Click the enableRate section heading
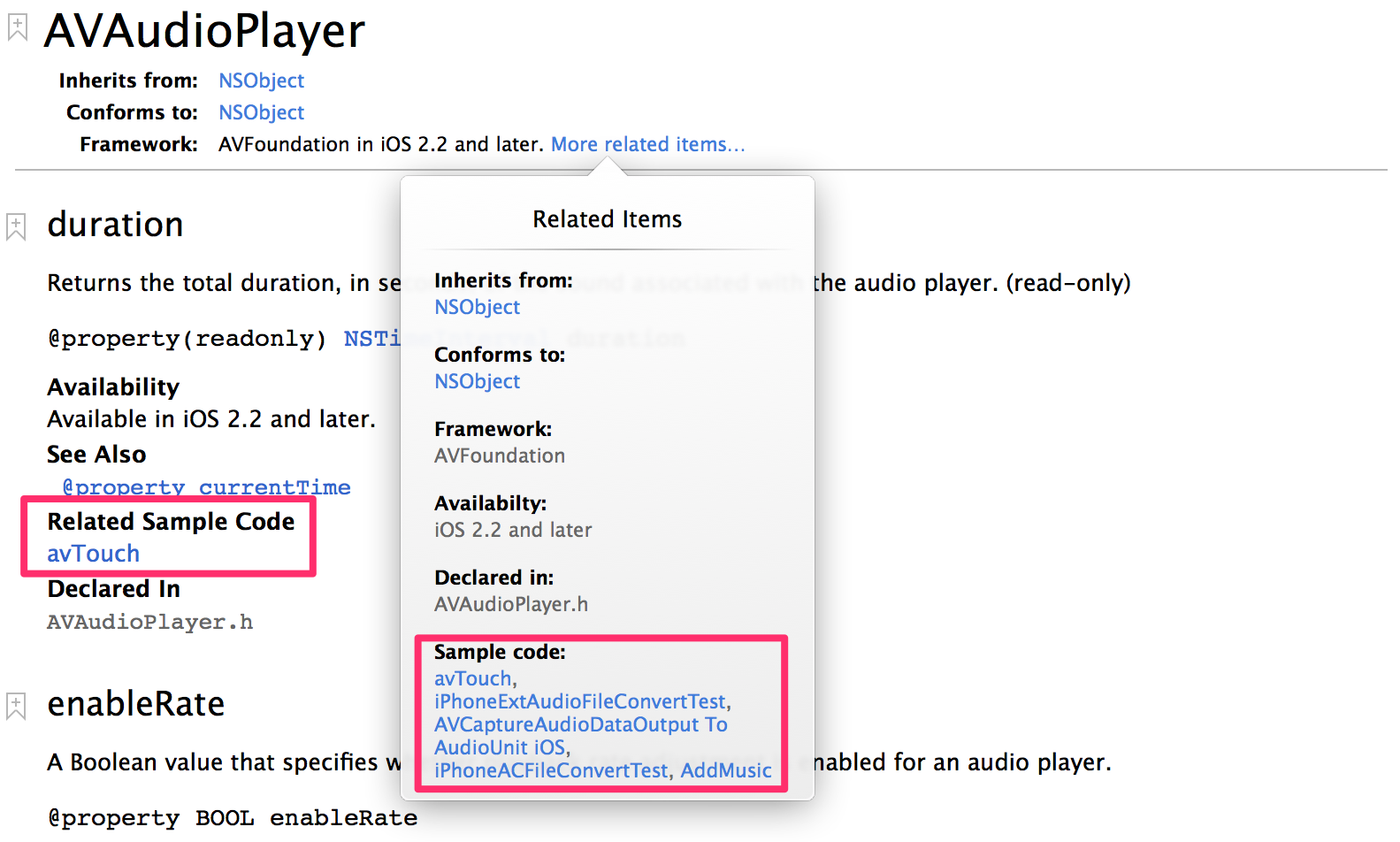The width and height of the screenshot is (1400, 842). pos(136,704)
